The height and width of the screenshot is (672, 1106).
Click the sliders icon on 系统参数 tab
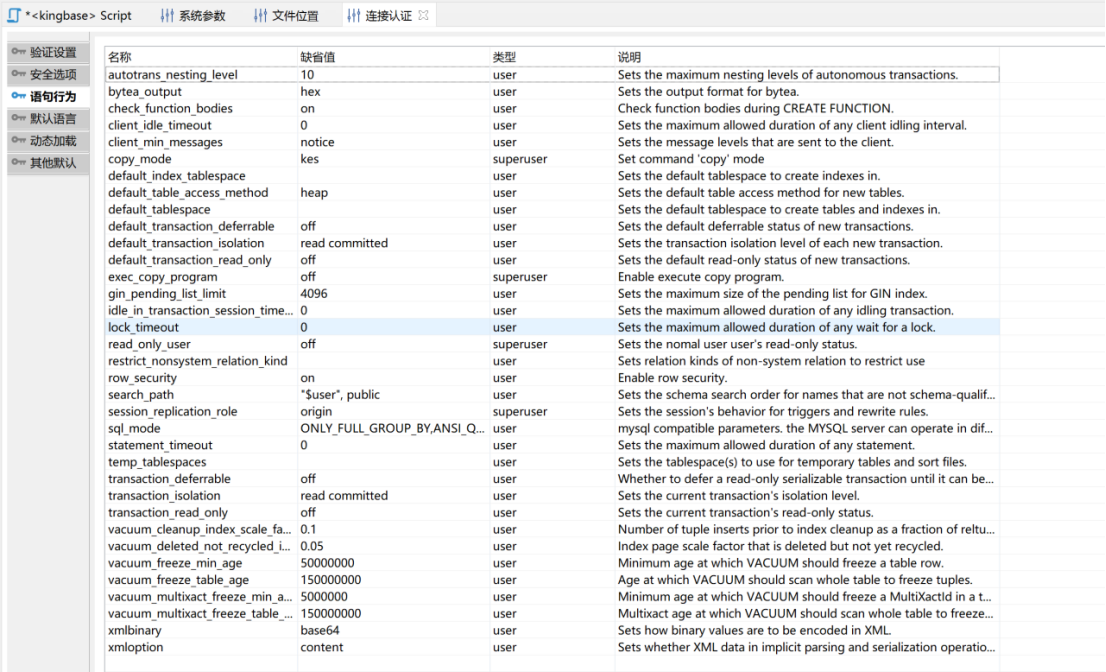click(167, 16)
